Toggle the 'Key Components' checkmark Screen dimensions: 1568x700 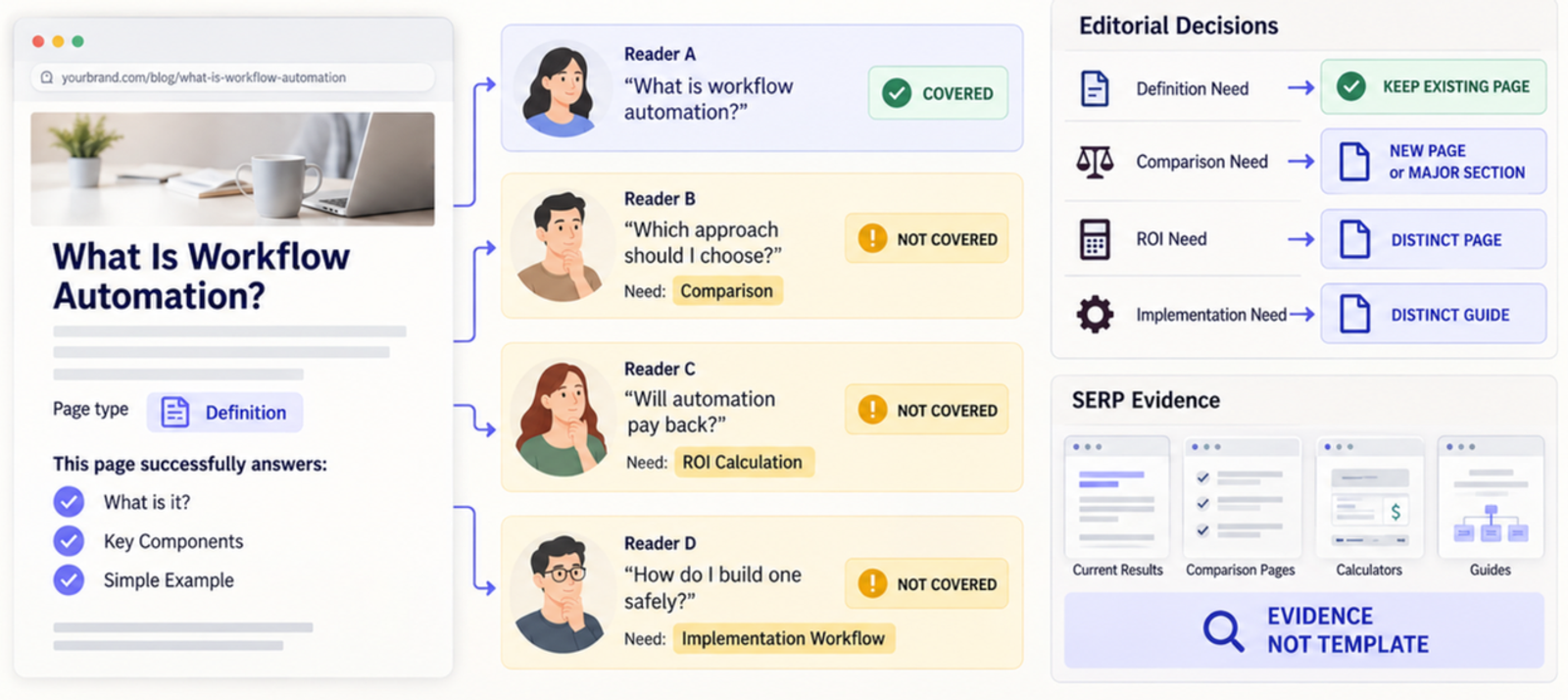tap(69, 541)
